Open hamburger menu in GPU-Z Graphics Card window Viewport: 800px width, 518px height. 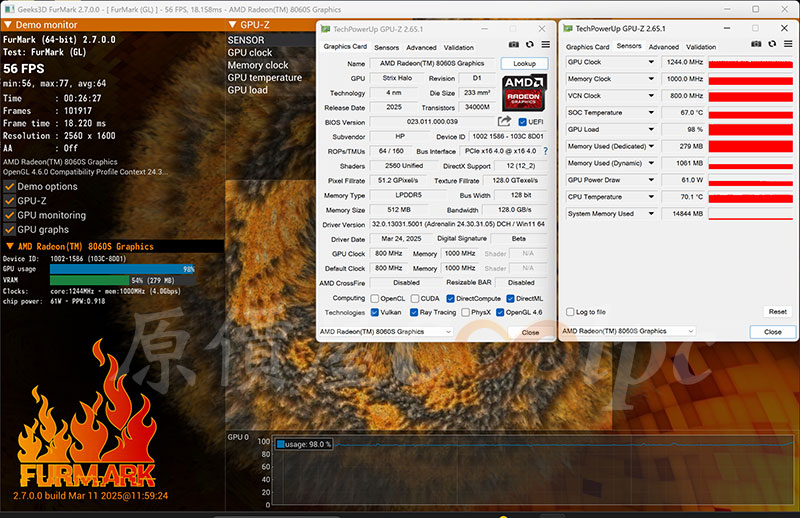(545, 45)
